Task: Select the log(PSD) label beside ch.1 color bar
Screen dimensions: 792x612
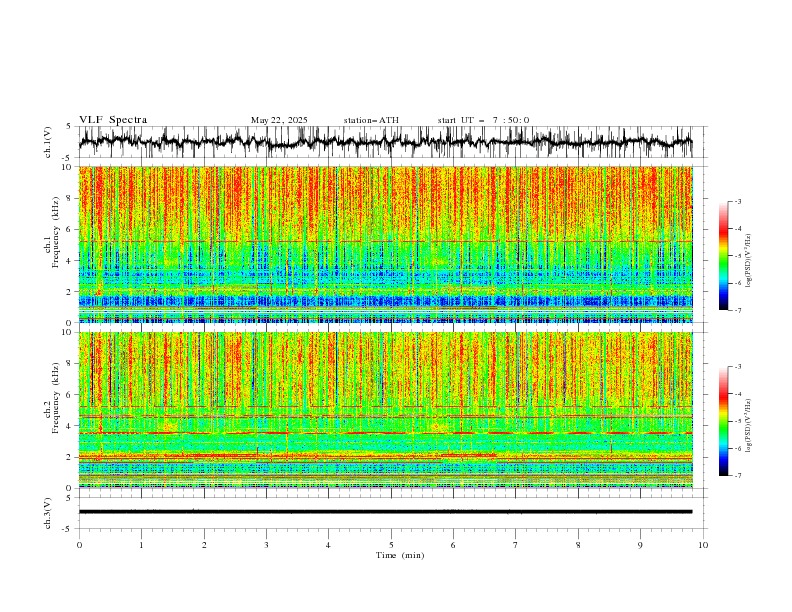Action: [x=748, y=261]
